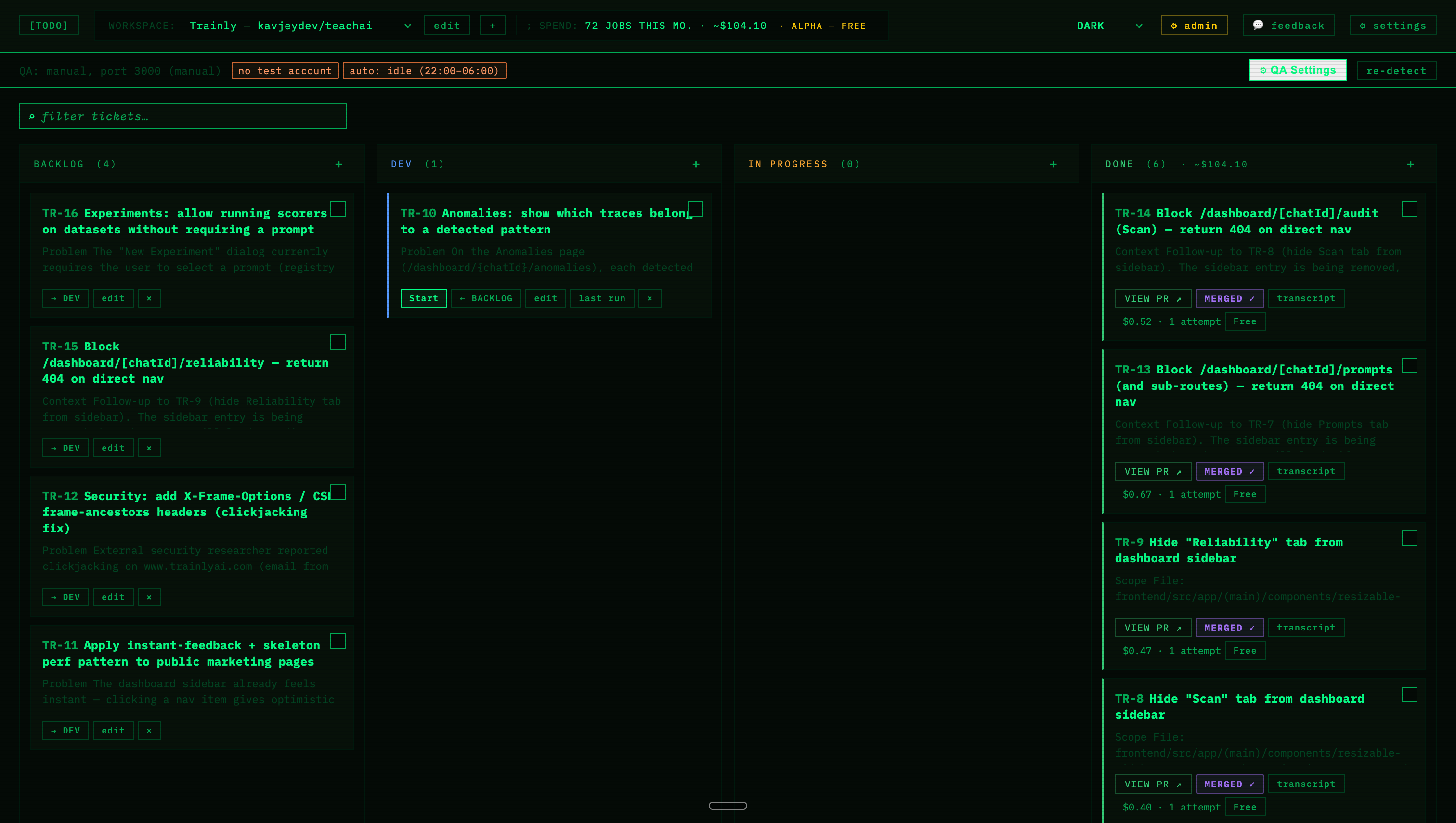This screenshot has width=1456, height=823.
Task: Delete ticket TR-12 with the × icon
Action: point(149,597)
